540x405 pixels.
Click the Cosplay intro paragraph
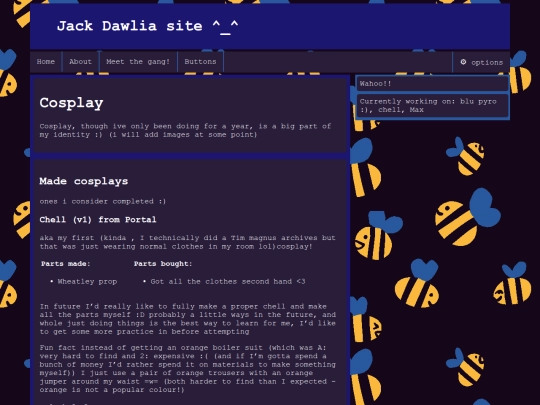(185, 131)
